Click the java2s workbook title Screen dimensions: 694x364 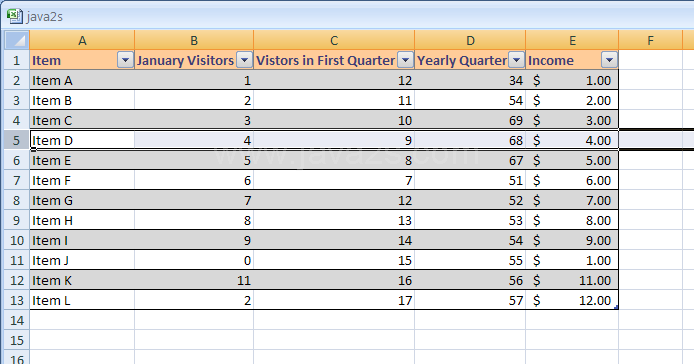[x=45, y=17]
